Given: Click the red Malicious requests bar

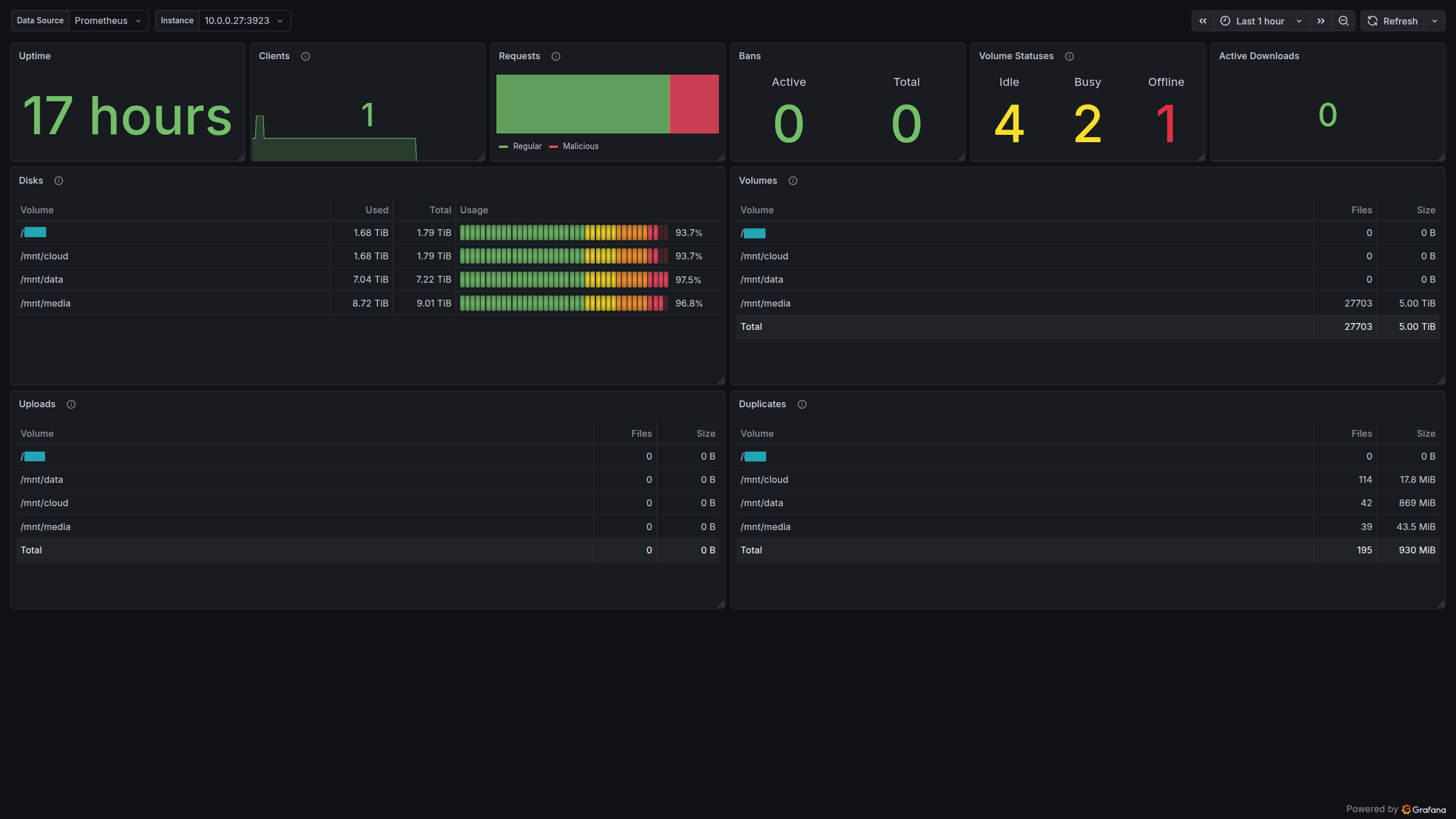Looking at the screenshot, I should point(694,104).
